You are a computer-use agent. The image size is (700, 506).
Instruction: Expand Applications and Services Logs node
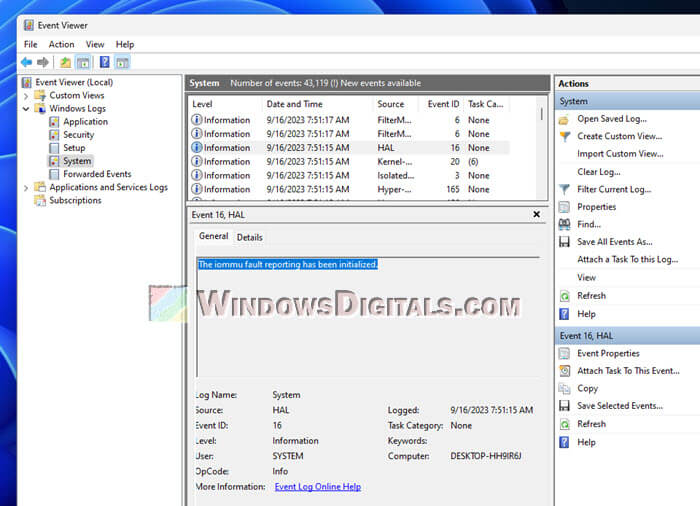[x=26, y=188]
